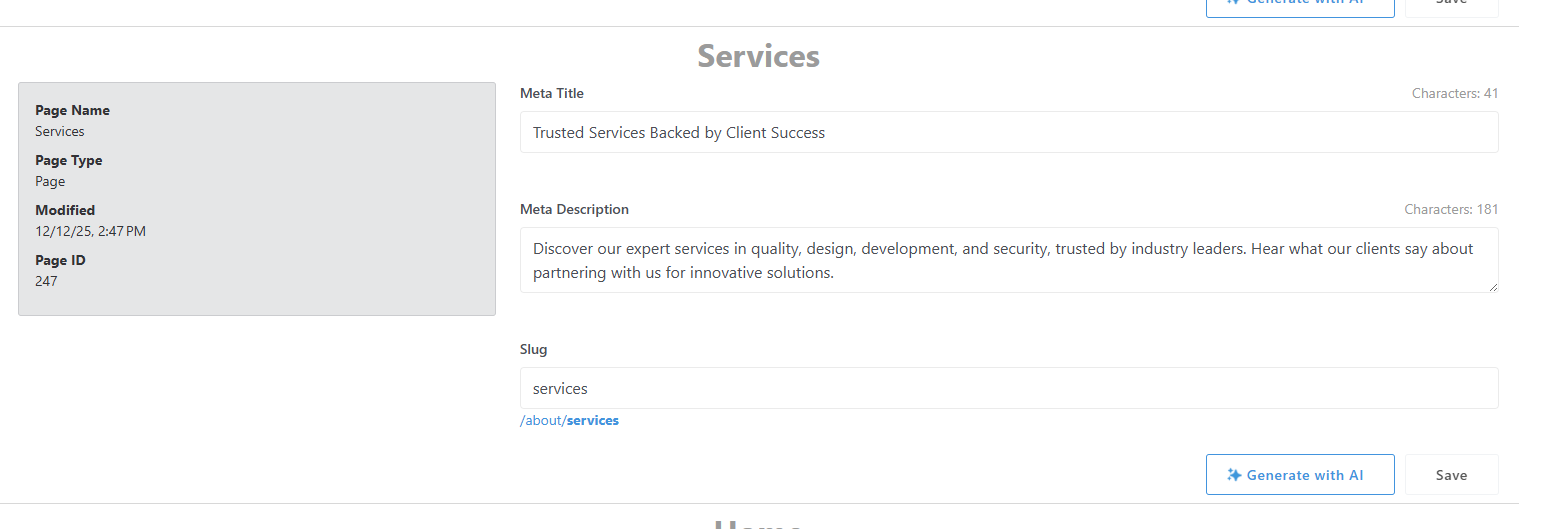Image resolution: width=1542 pixels, height=529 pixels.
Task: Click the "Characters: 181" counter
Action: [x=1451, y=210]
